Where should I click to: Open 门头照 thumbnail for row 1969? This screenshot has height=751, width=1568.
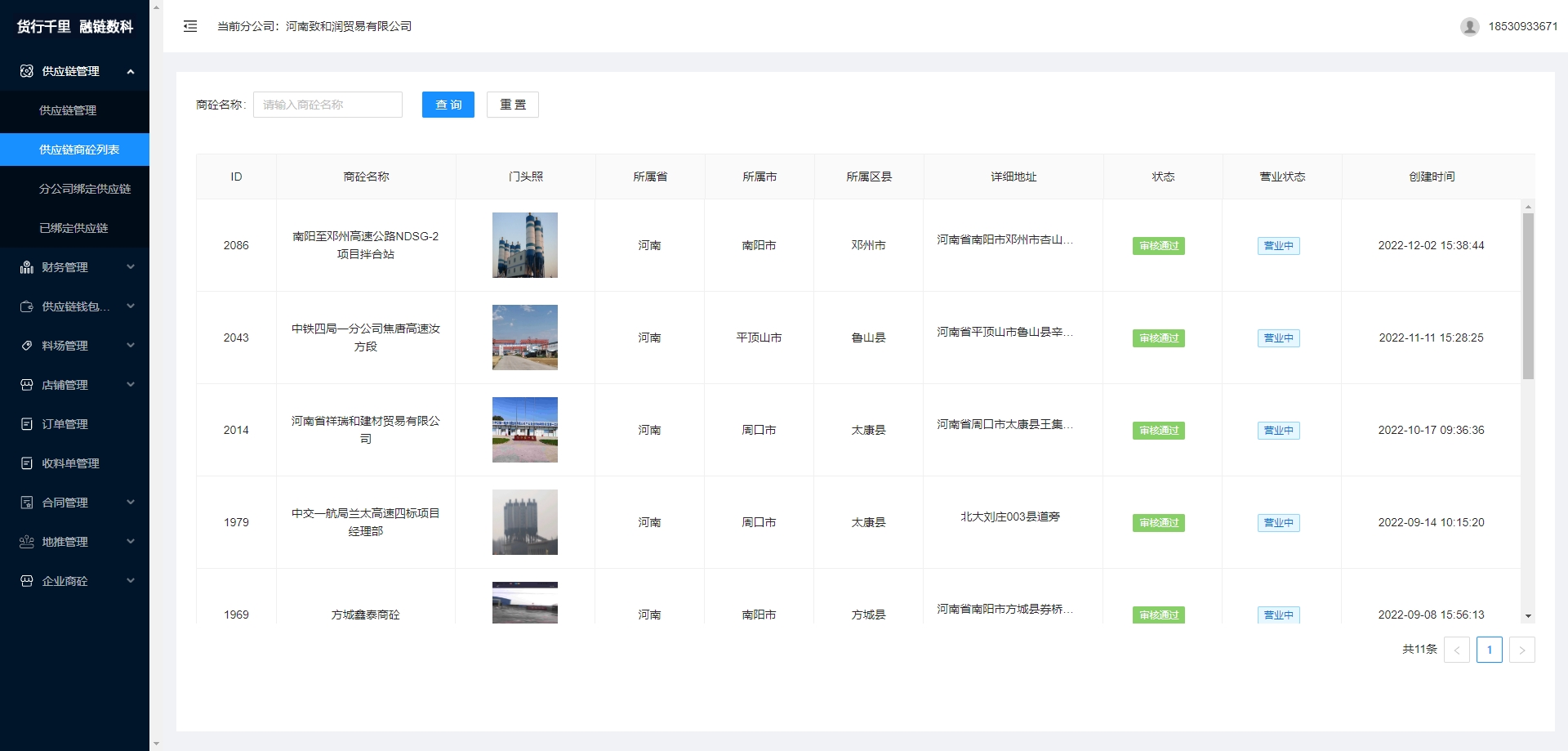click(525, 603)
